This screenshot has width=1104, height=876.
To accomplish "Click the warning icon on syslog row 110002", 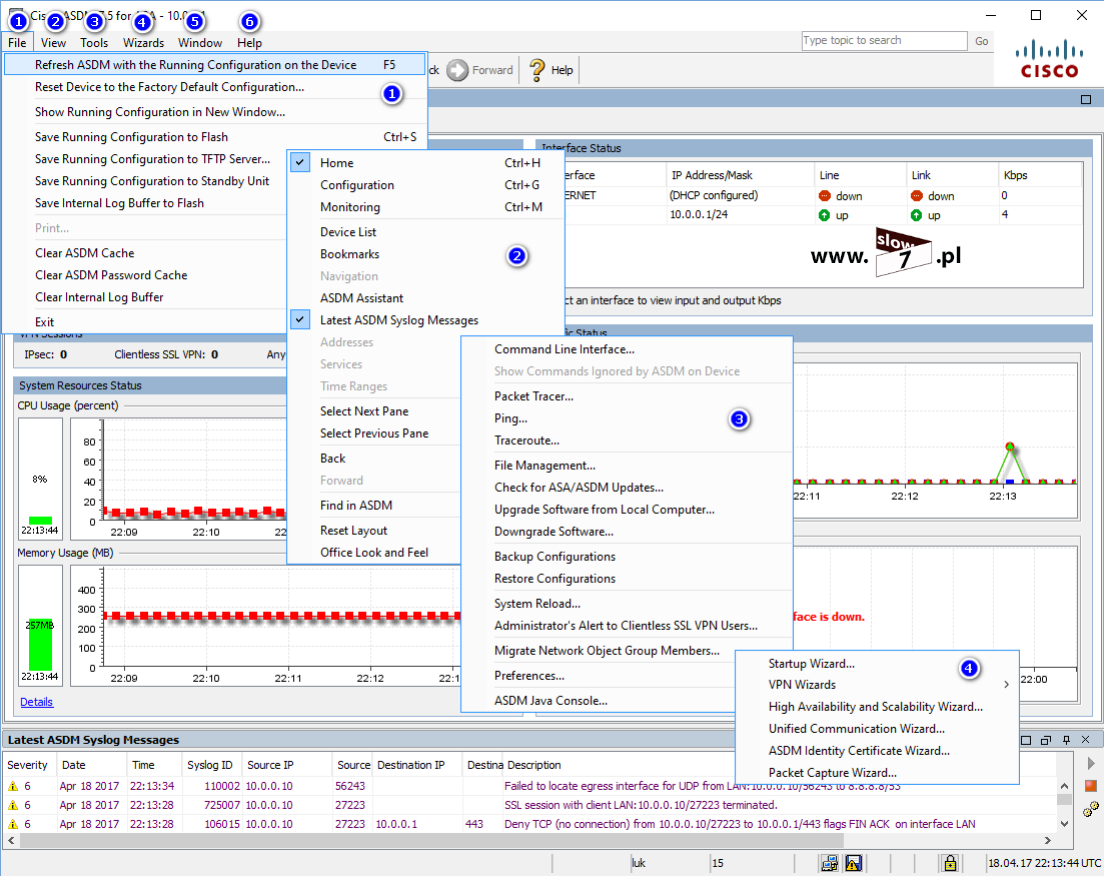I will 13,786.
